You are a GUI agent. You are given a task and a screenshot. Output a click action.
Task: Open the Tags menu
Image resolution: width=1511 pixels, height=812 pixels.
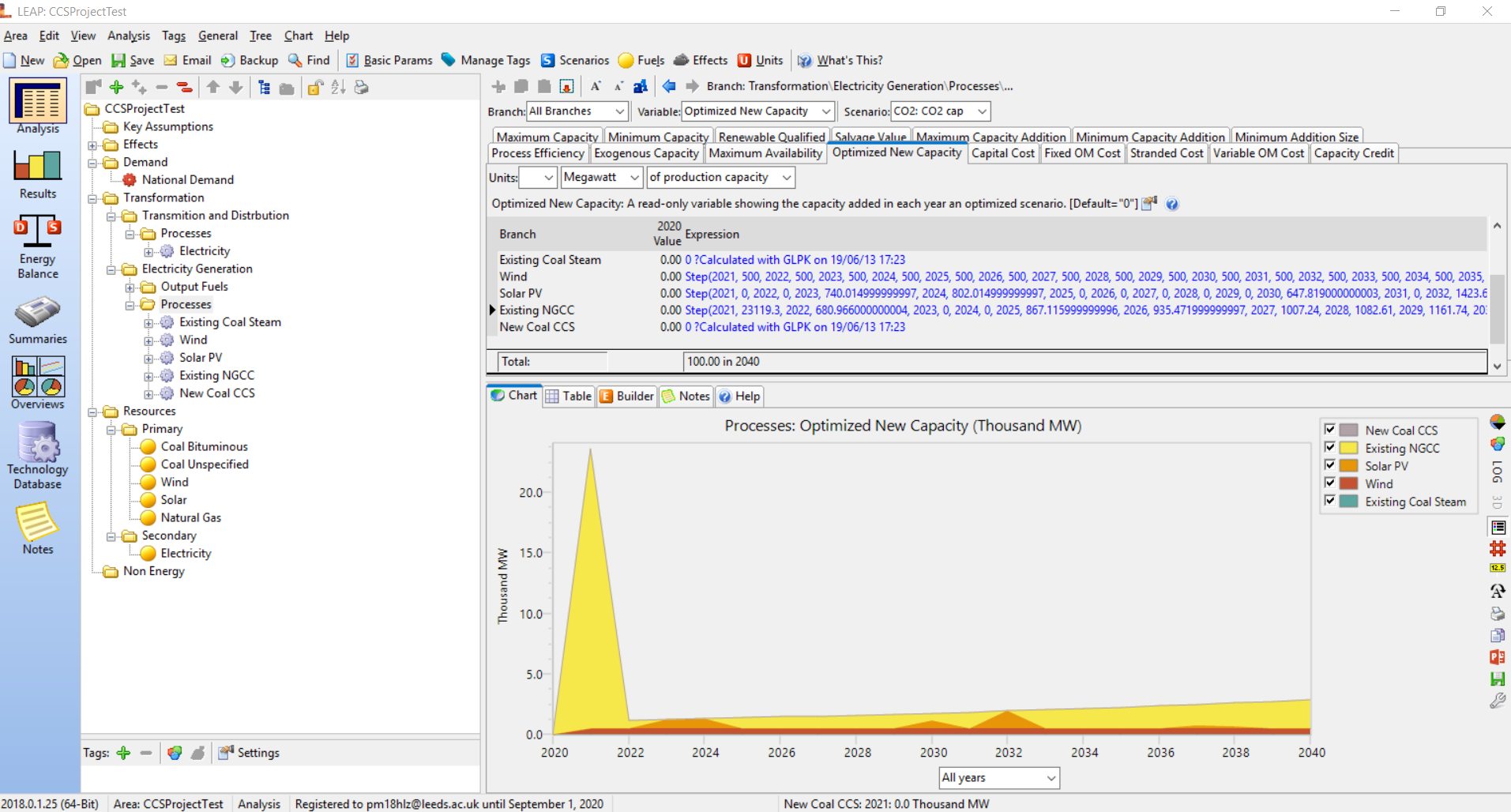pyautogui.click(x=174, y=36)
